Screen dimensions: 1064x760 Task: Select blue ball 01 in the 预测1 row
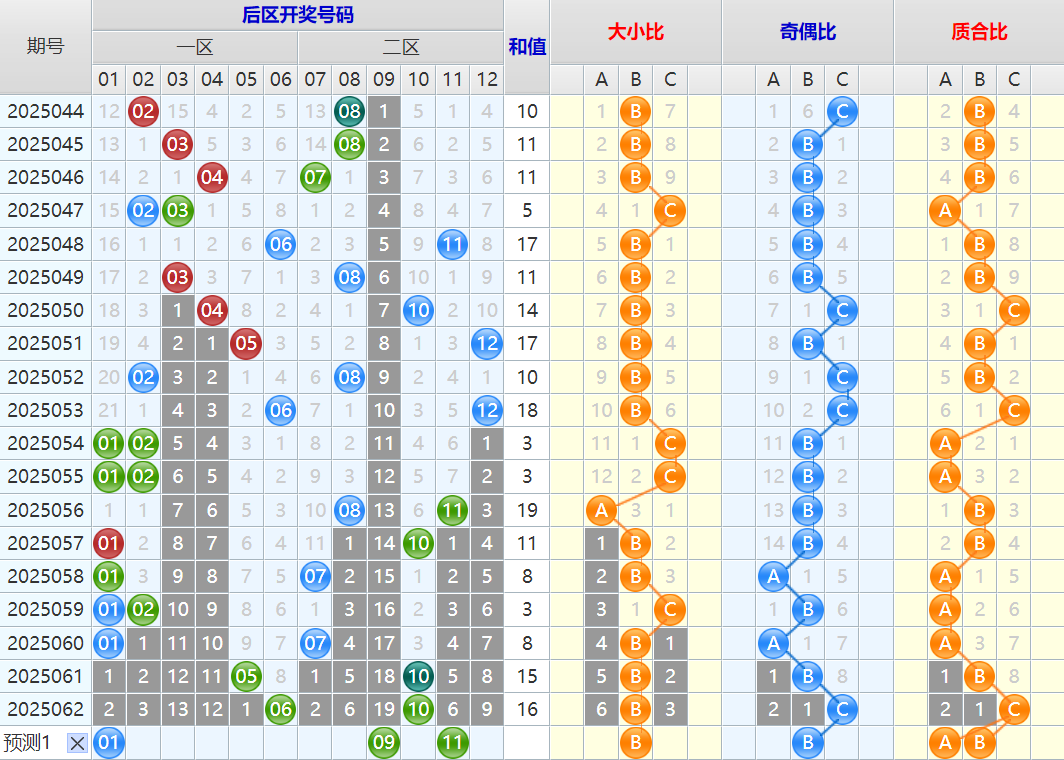click(x=109, y=742)
